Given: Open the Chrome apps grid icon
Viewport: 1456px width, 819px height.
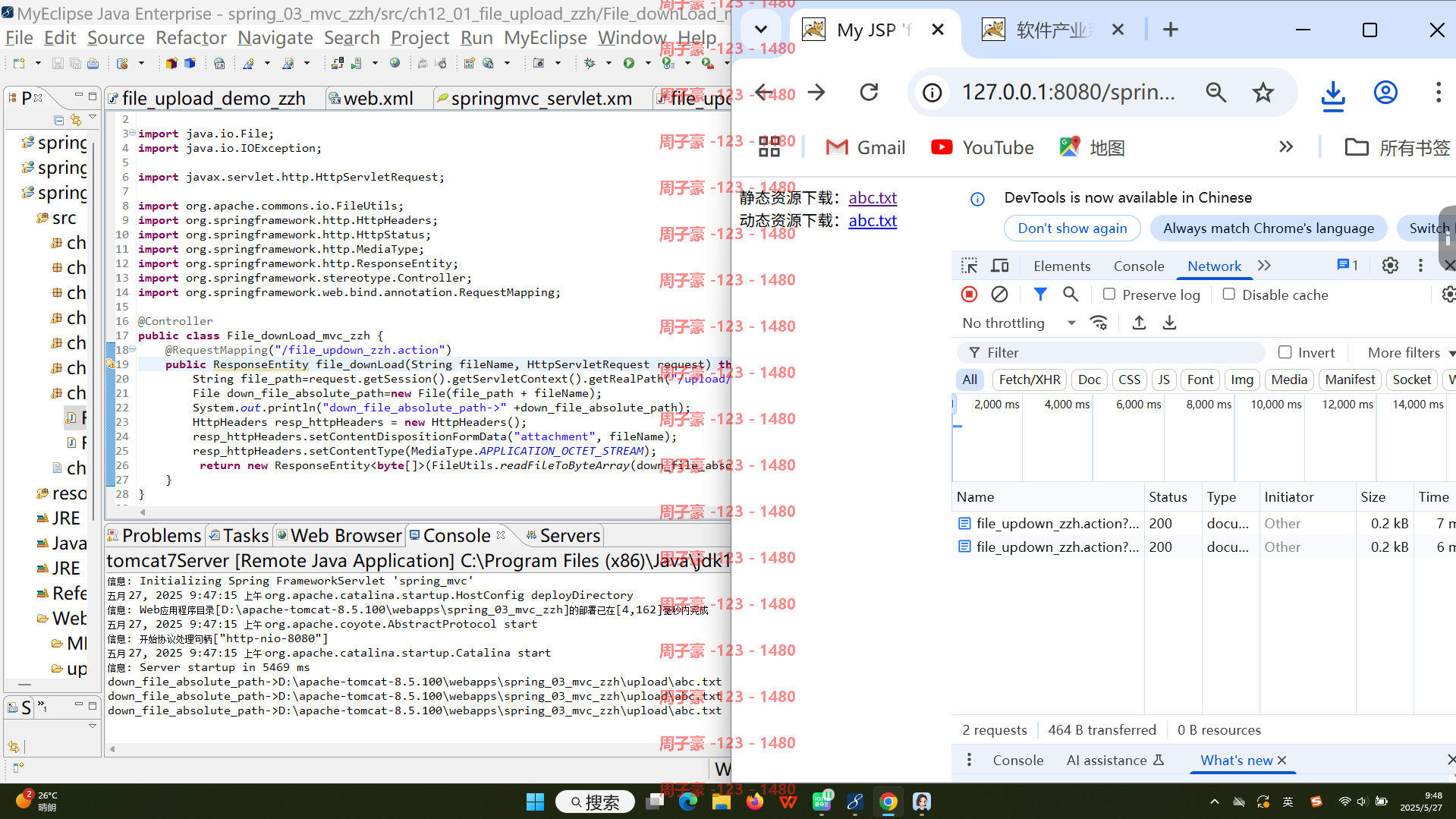Looking at the screenshot, I should coord(769,147).
